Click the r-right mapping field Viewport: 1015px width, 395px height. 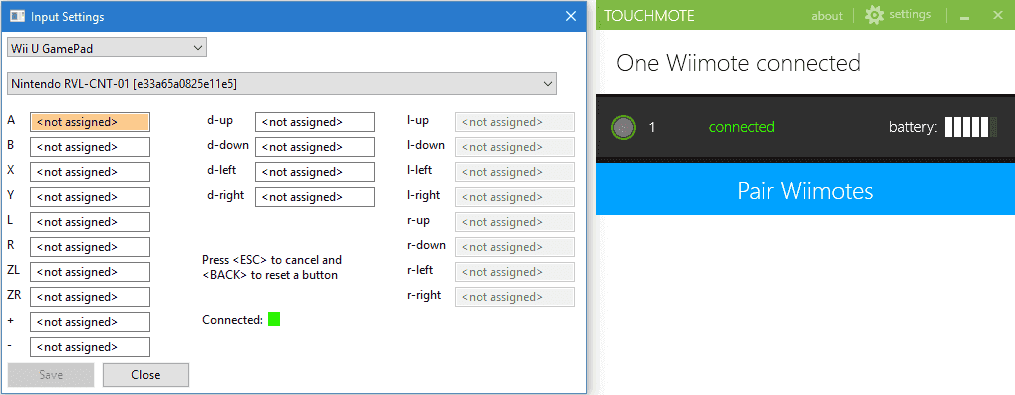coord(515,297)
